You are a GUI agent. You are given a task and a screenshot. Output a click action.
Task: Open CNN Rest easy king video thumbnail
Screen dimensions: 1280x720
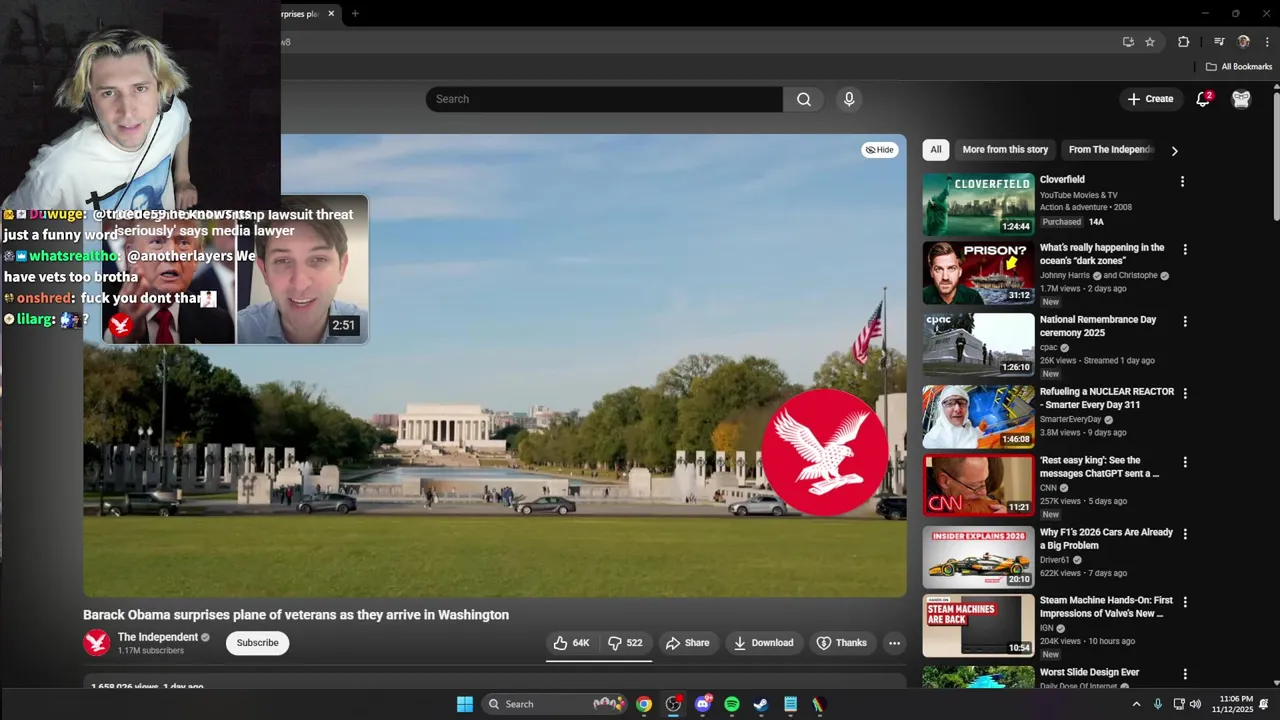click(978, 485)
